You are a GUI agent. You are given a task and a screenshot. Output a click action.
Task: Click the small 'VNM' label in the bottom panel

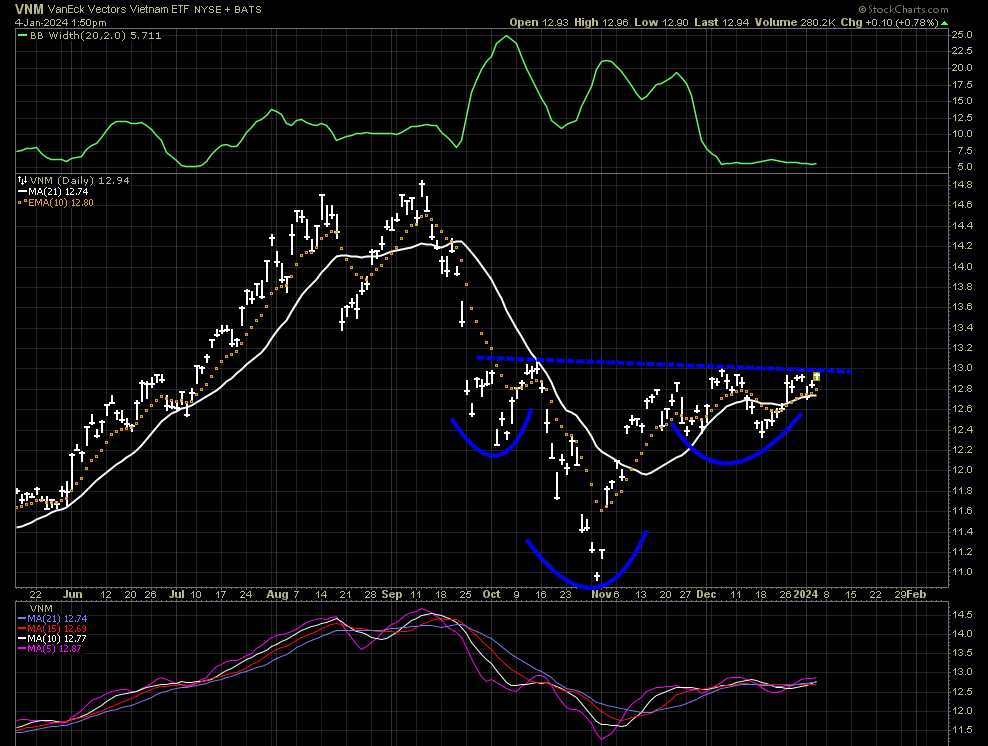coord(42,609)
